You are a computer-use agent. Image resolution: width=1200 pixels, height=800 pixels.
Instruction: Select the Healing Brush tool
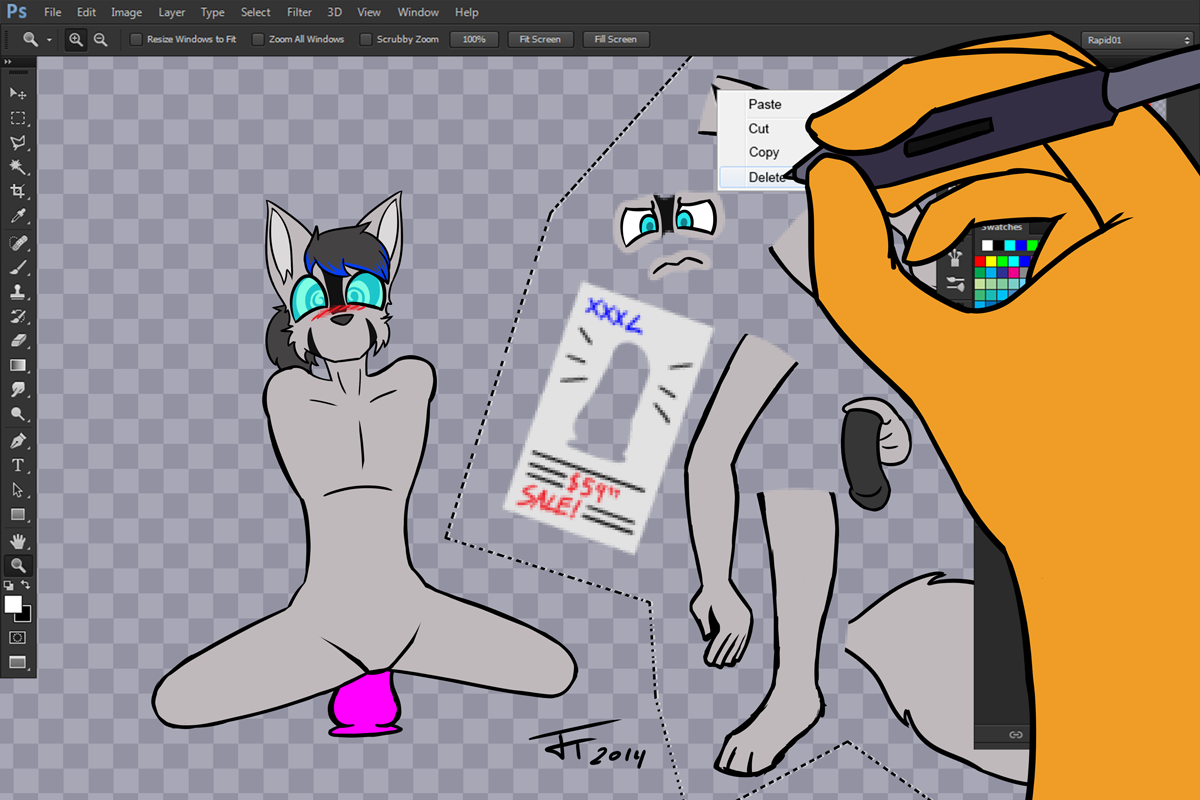coord(18,243)
